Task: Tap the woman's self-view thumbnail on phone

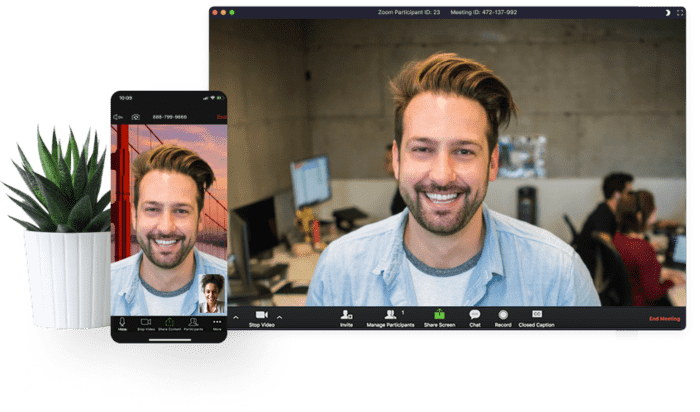Action: click(212, 294)
